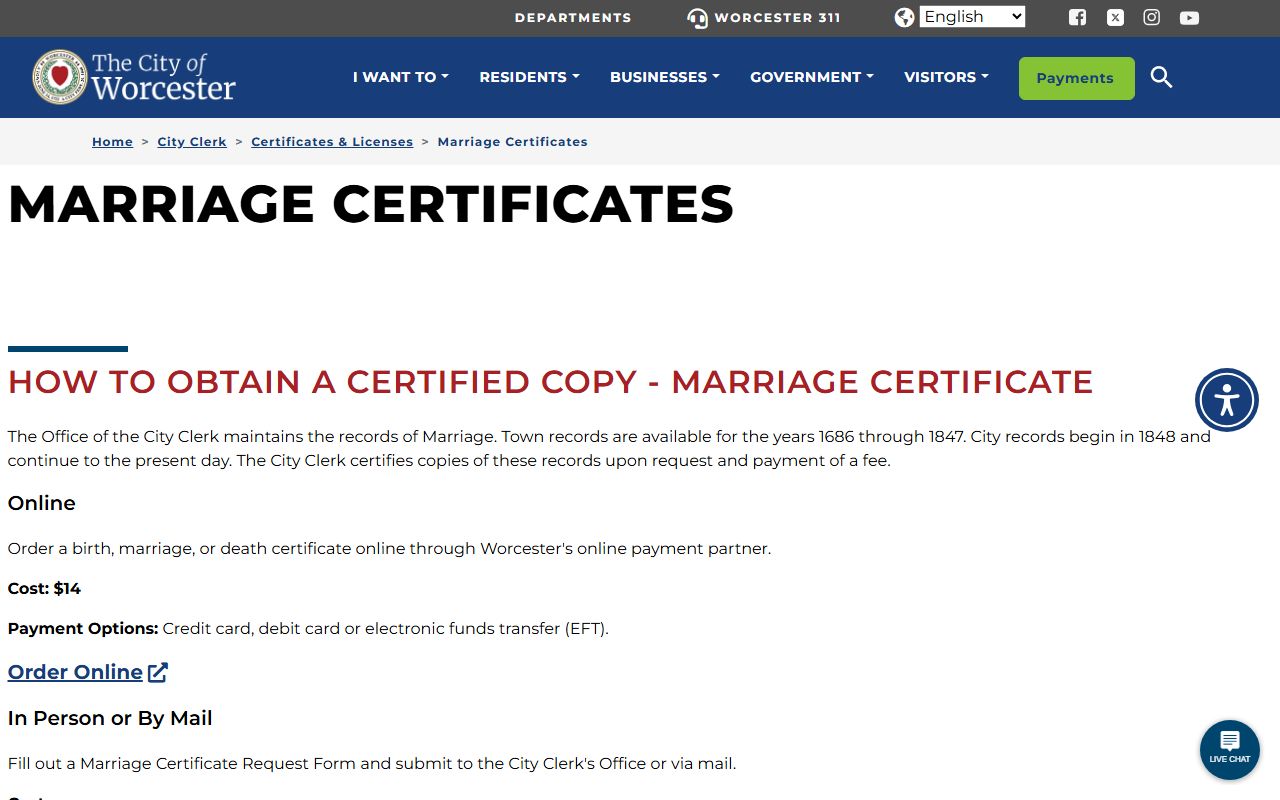Click the Marriage Certificates breadcrumb text
Screen dimensions: 1280x800
pos(512,142)
